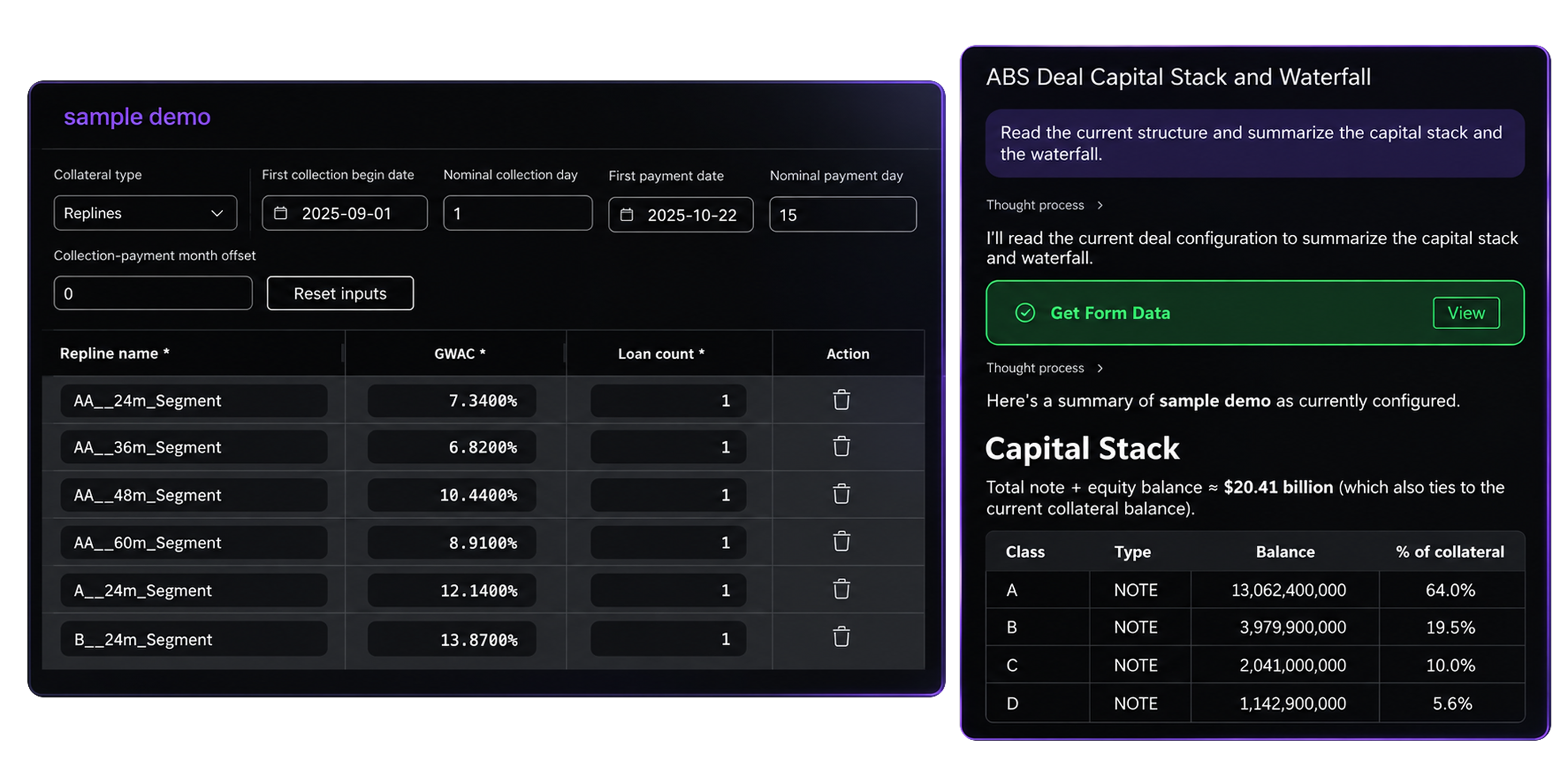Click the 2025-10-22 payment date field
Screen dimensions: 1568x784
[681, 214]
